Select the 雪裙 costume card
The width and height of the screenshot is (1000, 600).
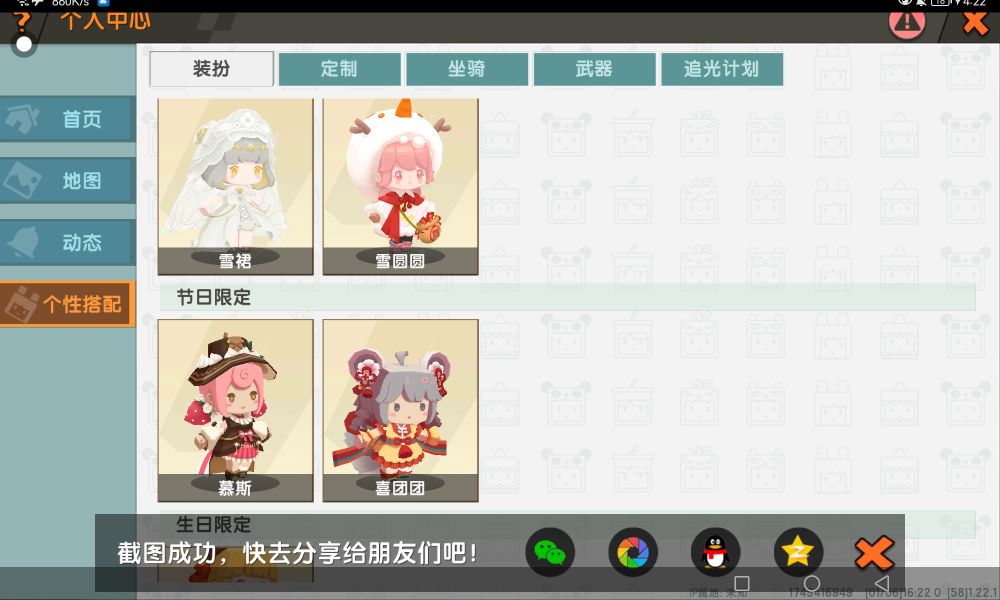point(235,186)
